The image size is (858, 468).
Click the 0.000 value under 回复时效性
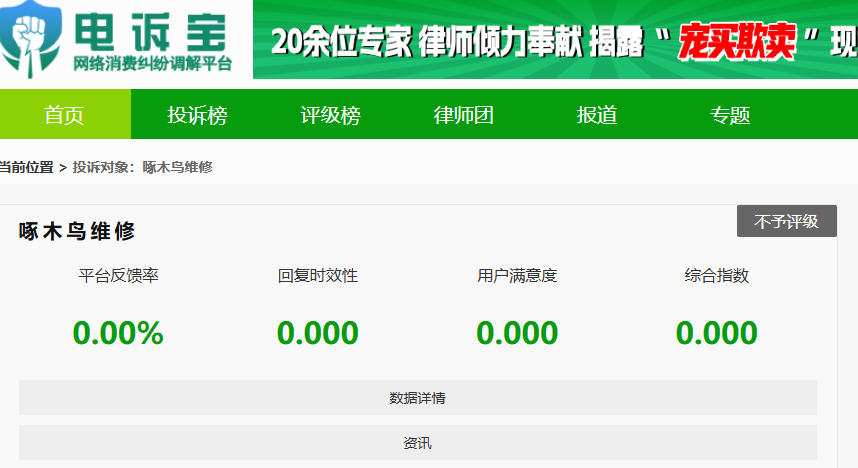(318, 333)
